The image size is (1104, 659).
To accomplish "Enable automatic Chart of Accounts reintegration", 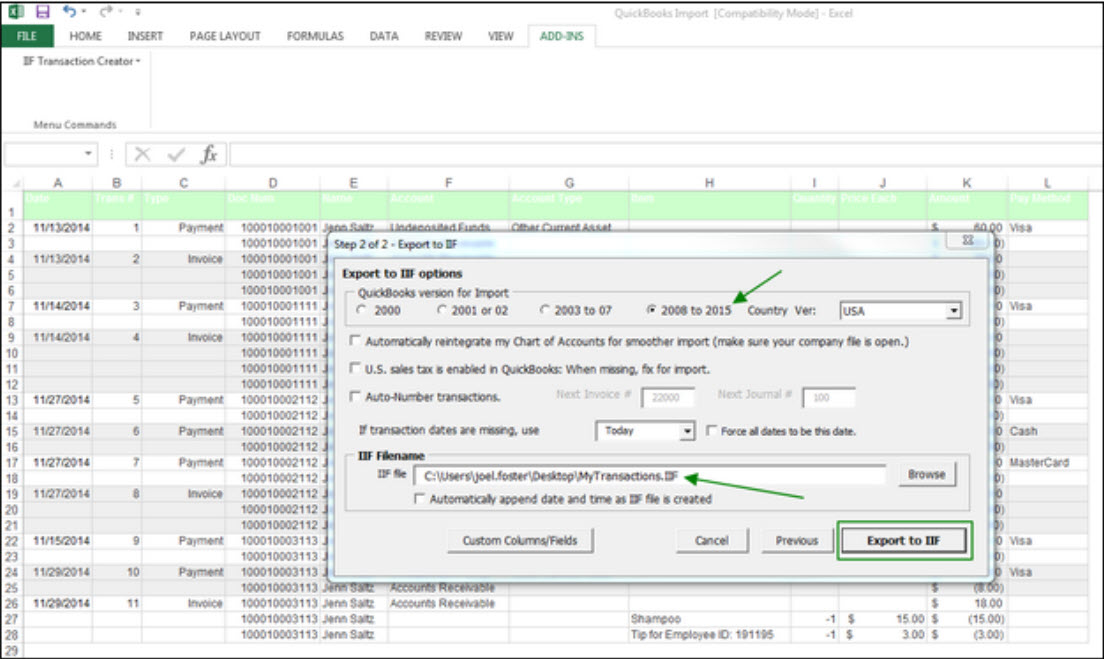I will [x=356, y=341].
